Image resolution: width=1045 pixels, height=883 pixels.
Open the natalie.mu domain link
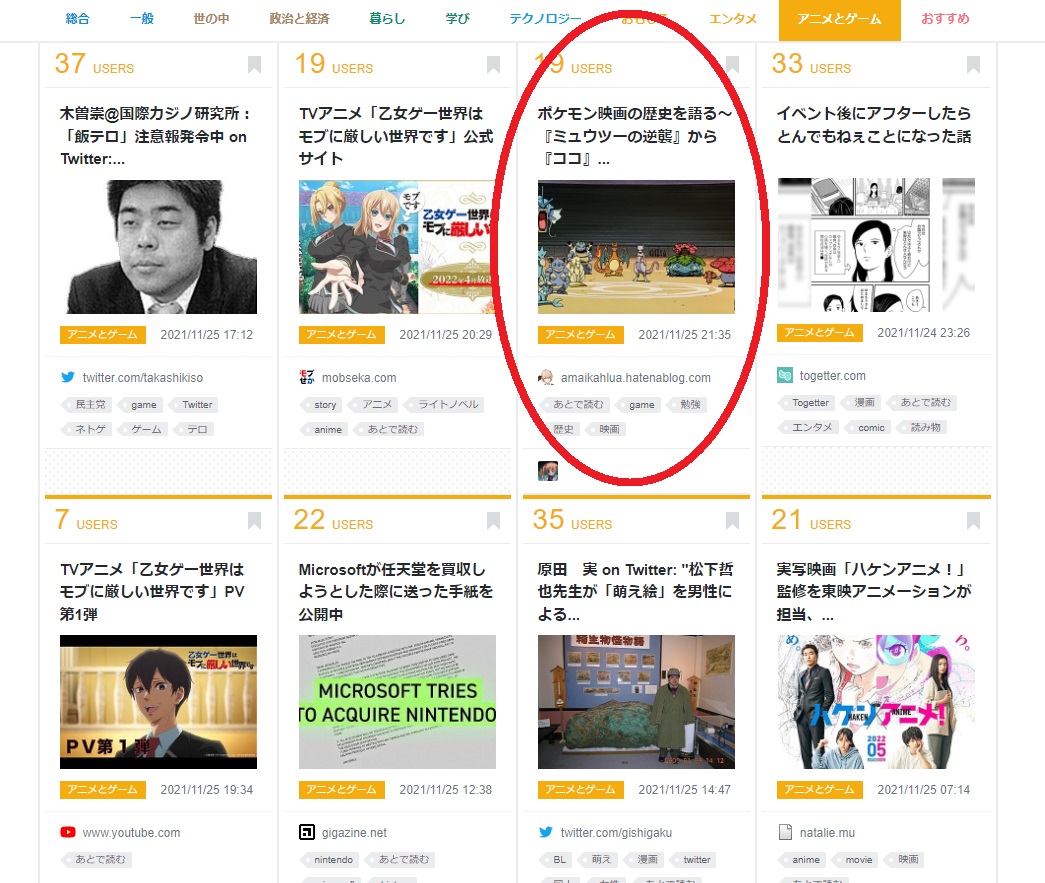[827, 833]
